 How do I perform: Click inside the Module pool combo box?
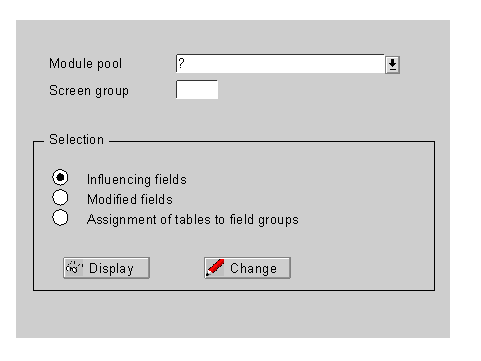pos(280,63)
